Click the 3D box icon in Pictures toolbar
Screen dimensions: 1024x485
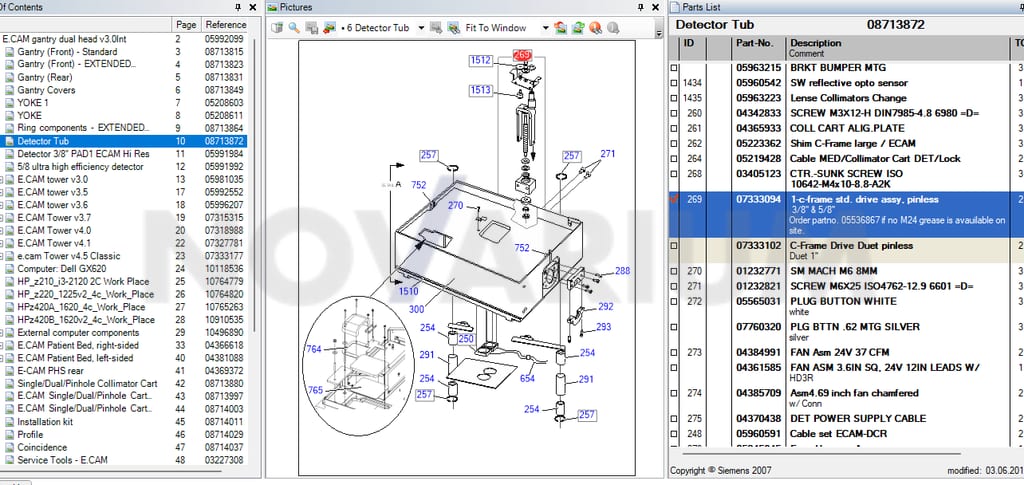click(278, 28)
